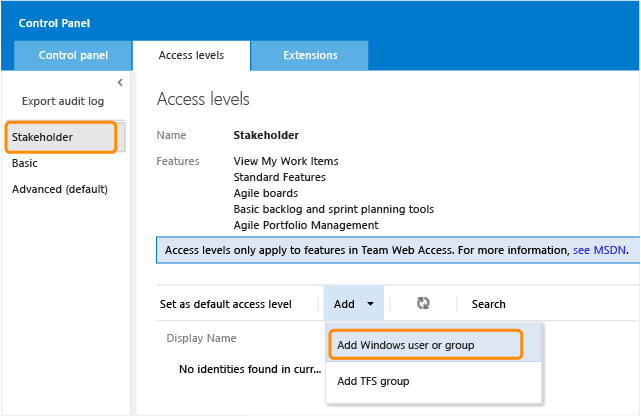Click Export audit log
641x417 pixels.
[63, 101]
